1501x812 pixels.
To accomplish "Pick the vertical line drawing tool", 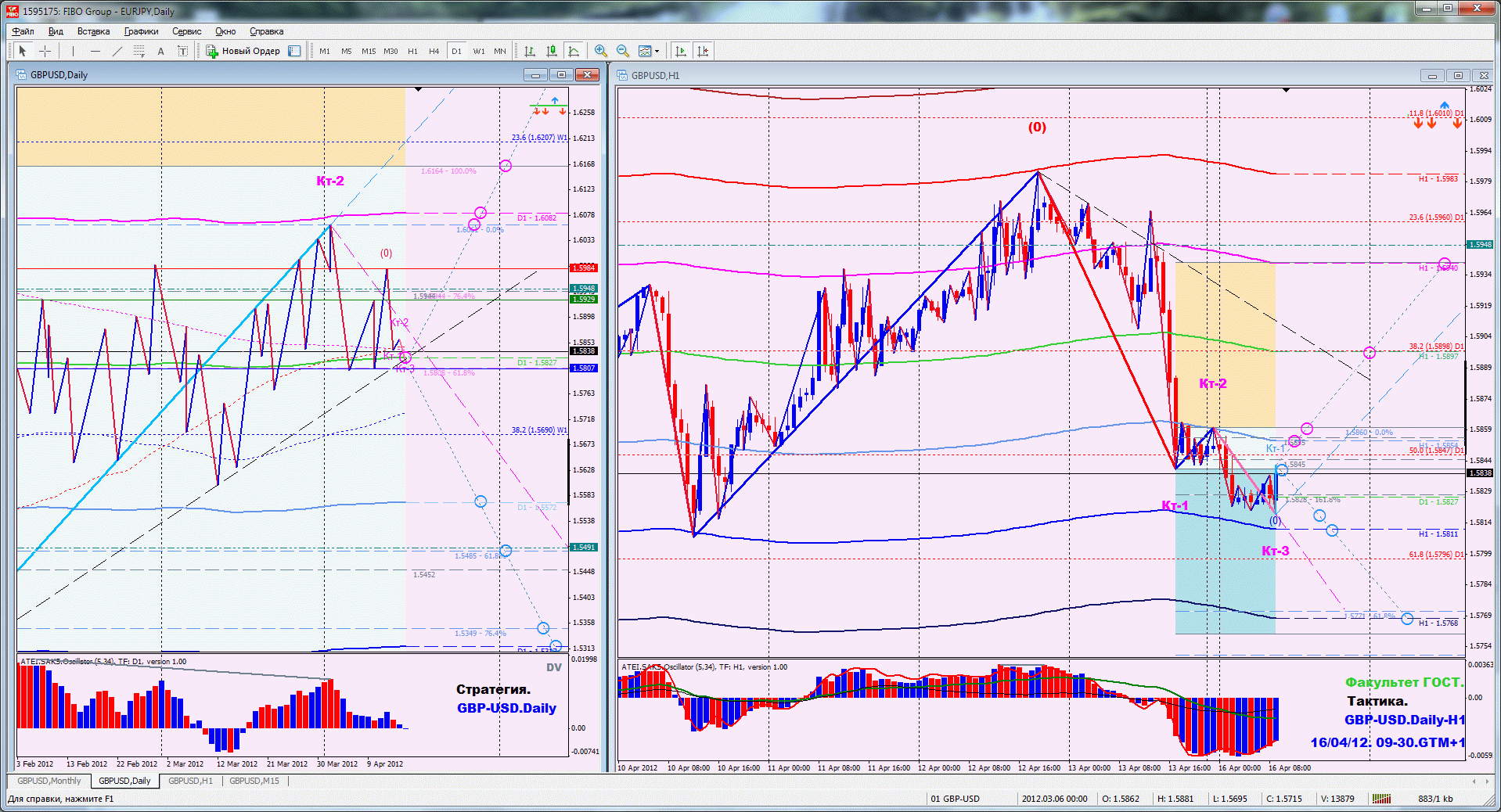I will pyautogui.click(x=73, y=51).
